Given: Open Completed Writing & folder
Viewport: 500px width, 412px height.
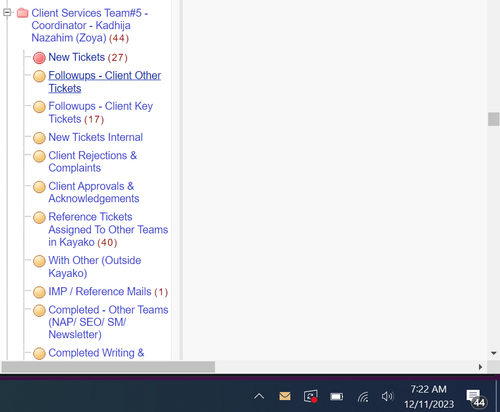Looking at the screenshot, I should 96,353.
